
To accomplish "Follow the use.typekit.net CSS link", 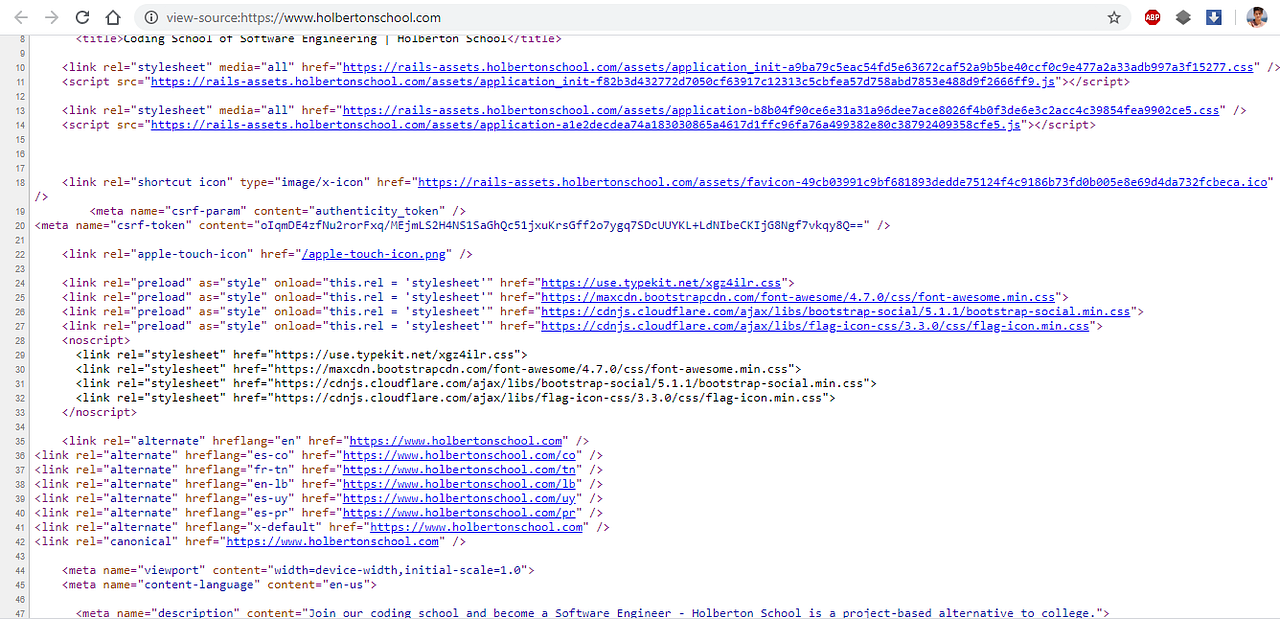I will click(662, 282).
